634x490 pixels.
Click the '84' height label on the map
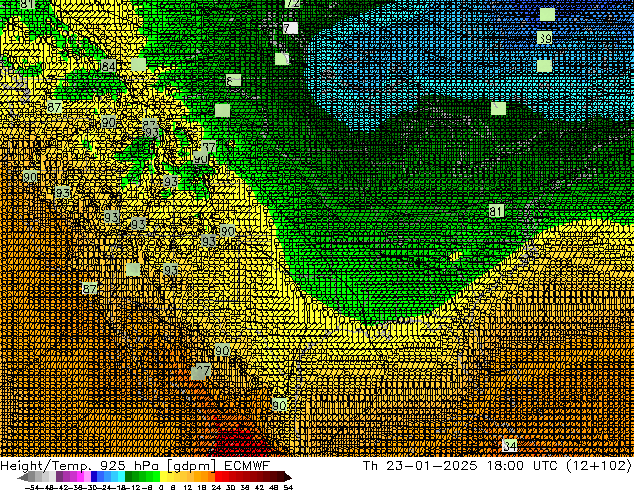tap(108, 66)
